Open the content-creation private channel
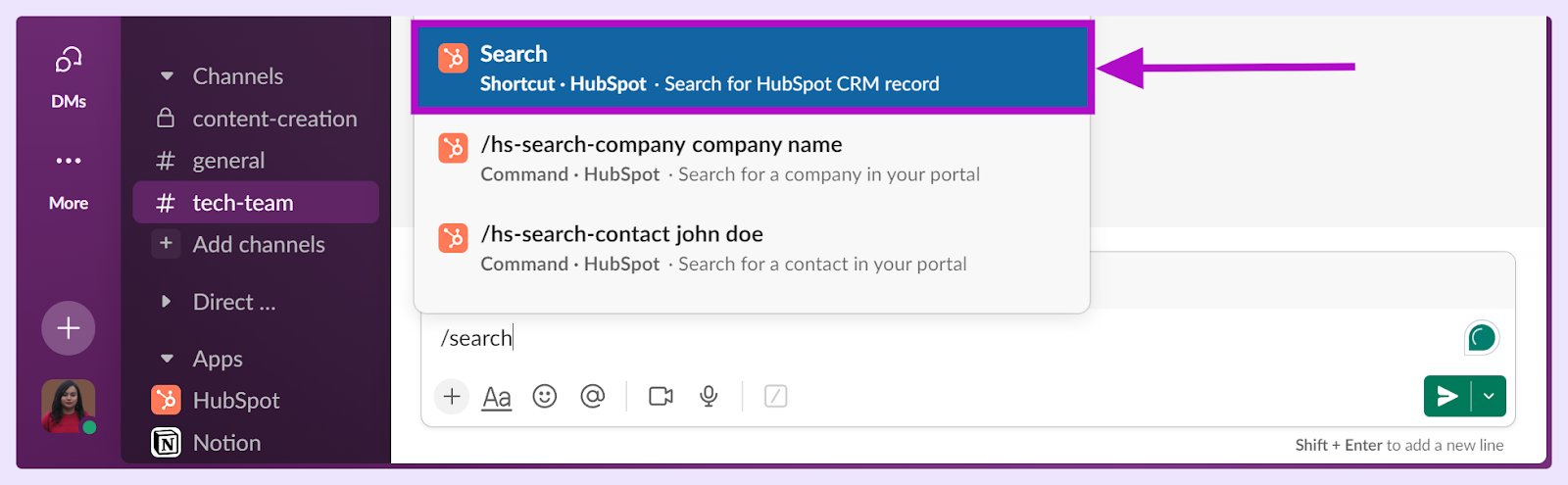 point(256,119)
